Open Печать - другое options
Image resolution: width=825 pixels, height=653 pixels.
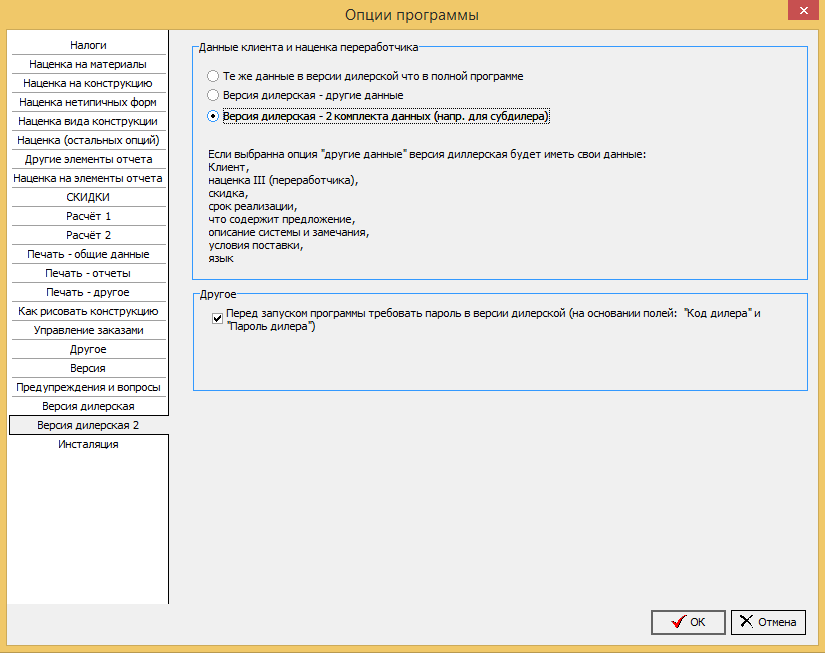pos(88,292)
